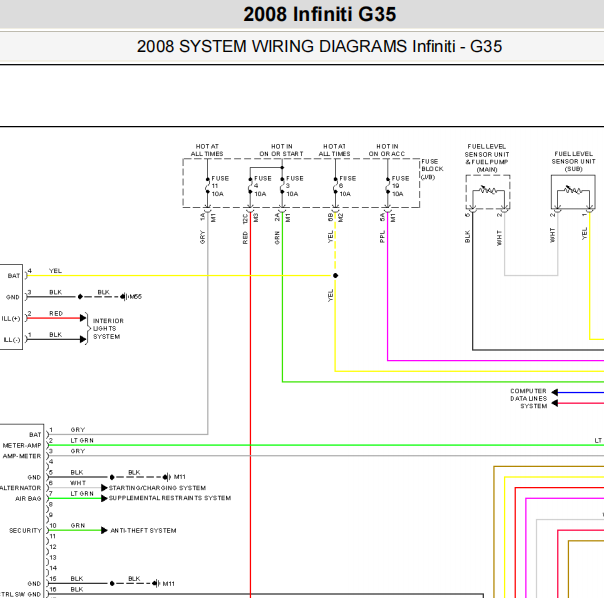Click the 'FUSE 19 10A' label
The height and width of the screenshot is (598, 604).
point(400,186)
